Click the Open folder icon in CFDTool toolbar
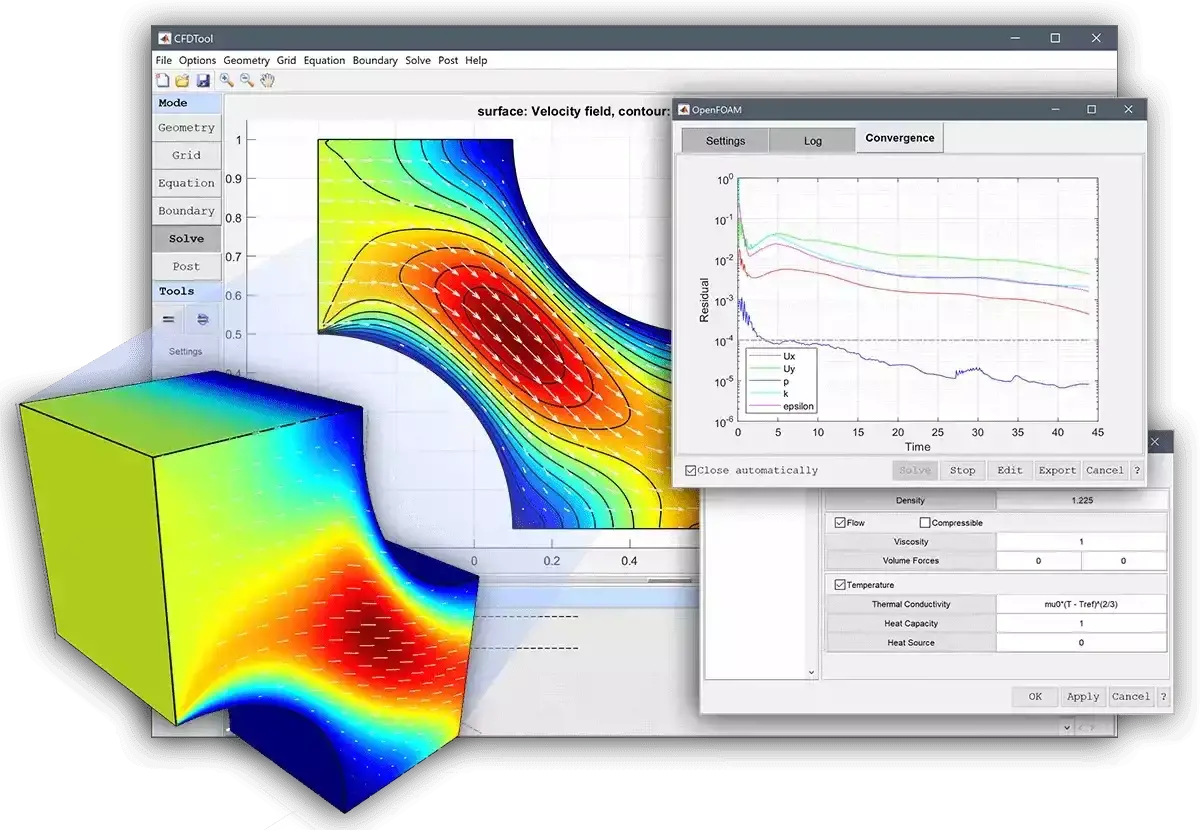Viewport: 1200px width, 830px height. coord(183,80)
